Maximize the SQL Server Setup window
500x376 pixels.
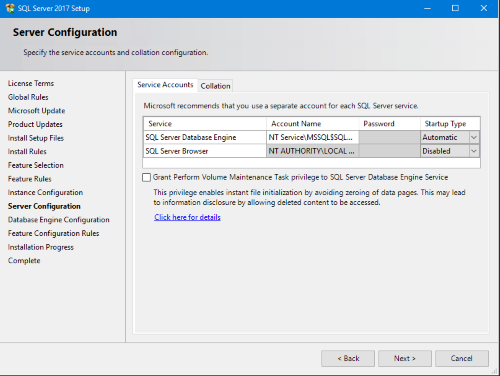pyautogui.click(x=455, y=8)
